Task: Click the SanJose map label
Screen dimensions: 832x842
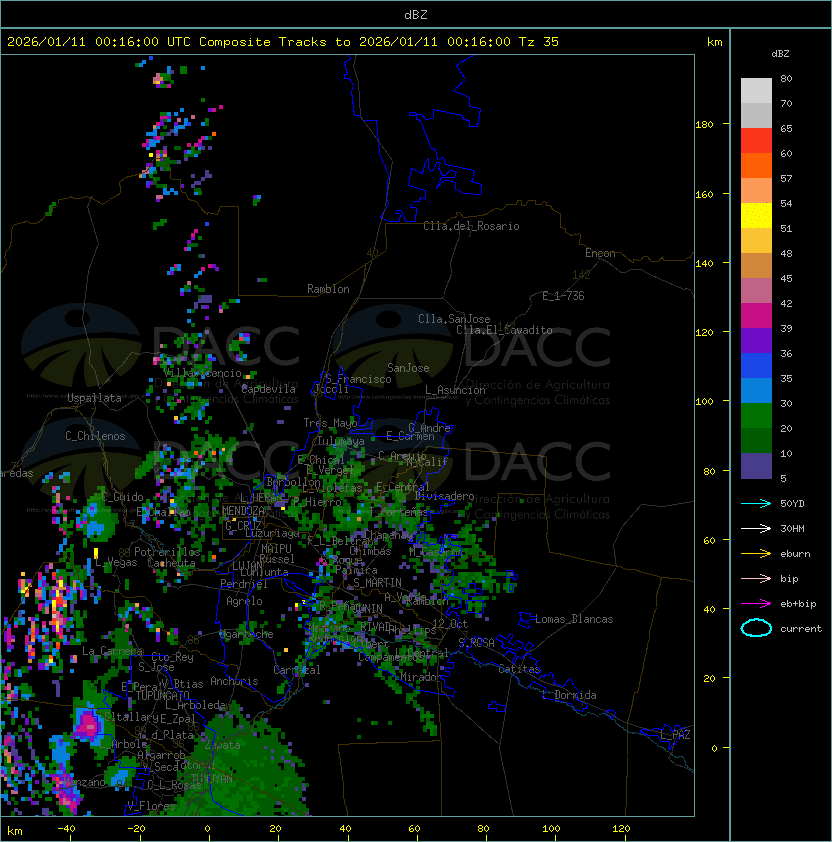Action: click(408, 368)
